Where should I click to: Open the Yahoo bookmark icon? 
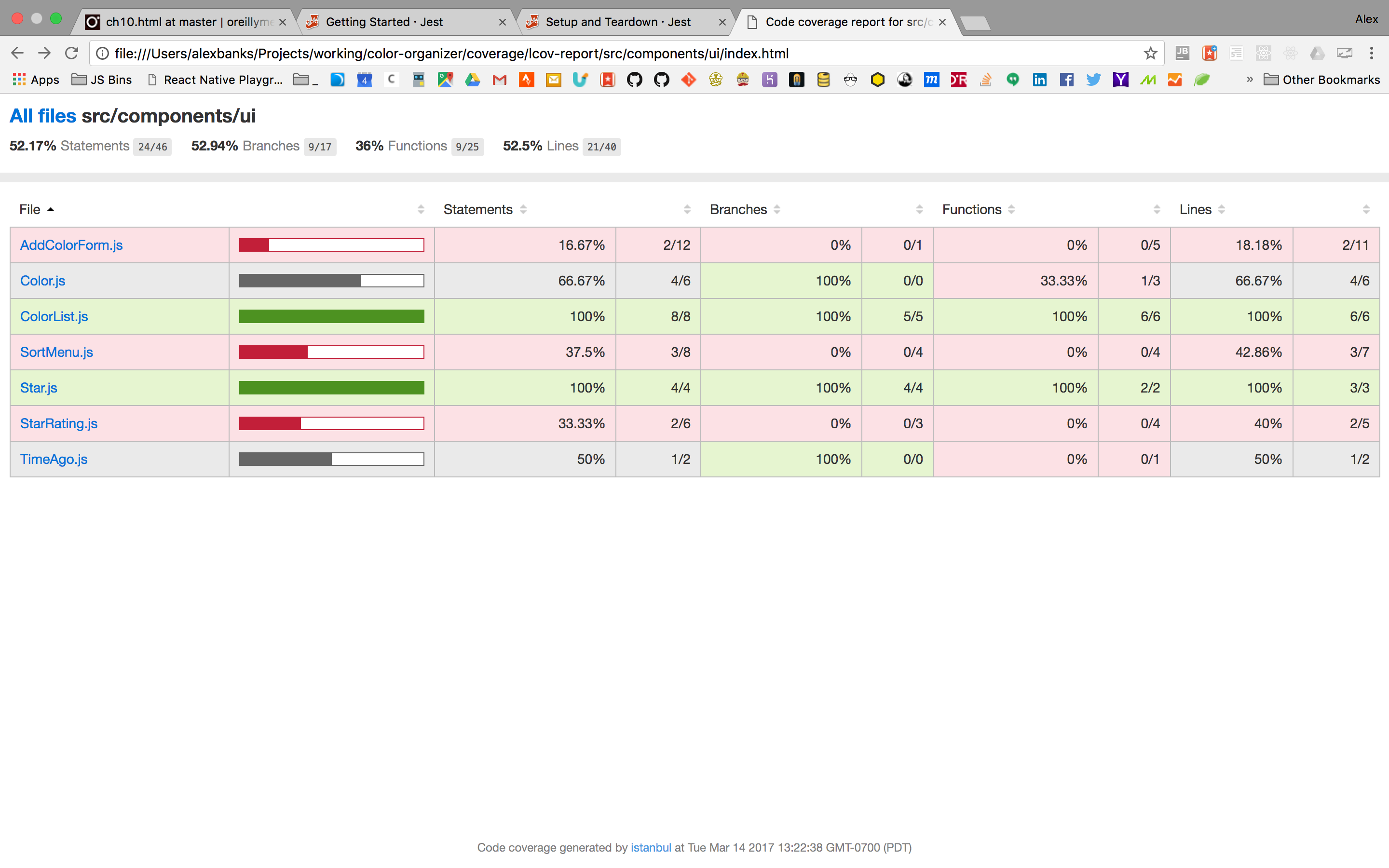pos(1120,80)
